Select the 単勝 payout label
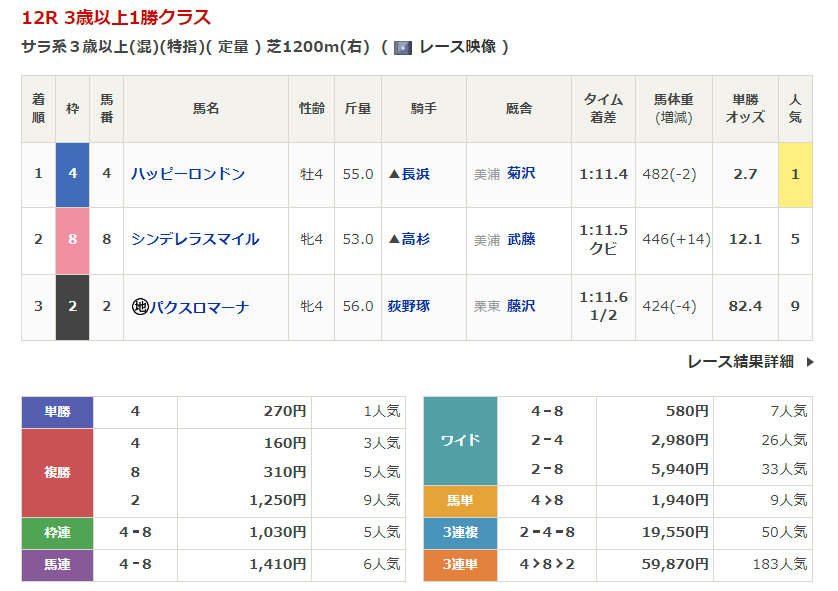 (57, 411)
